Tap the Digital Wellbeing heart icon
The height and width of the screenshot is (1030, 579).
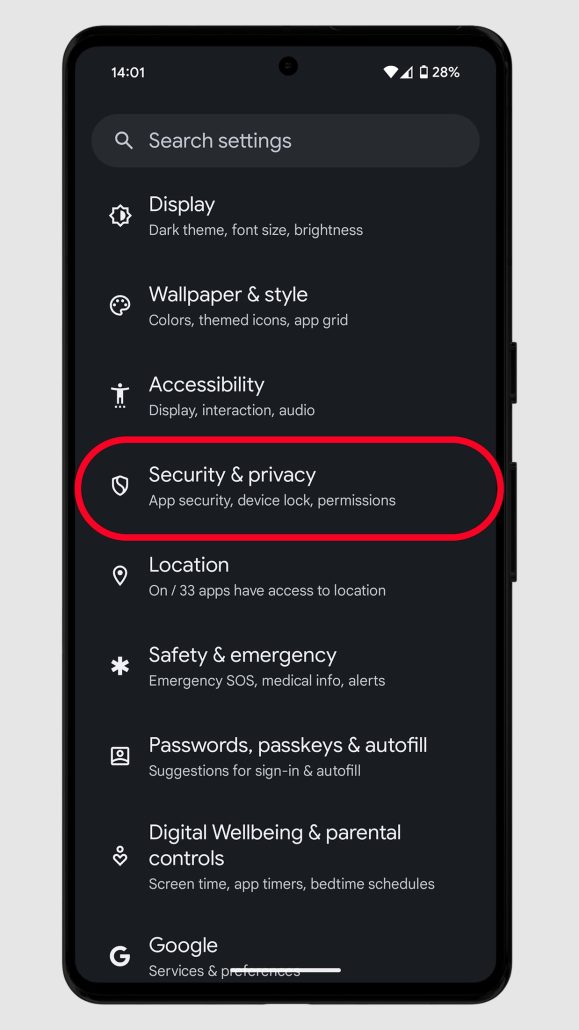click(x=120, y=856)
